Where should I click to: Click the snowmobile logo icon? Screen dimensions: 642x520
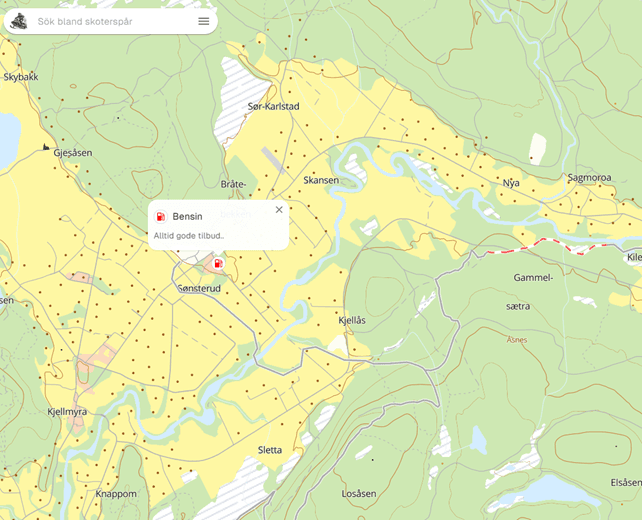tap(18, 21)
